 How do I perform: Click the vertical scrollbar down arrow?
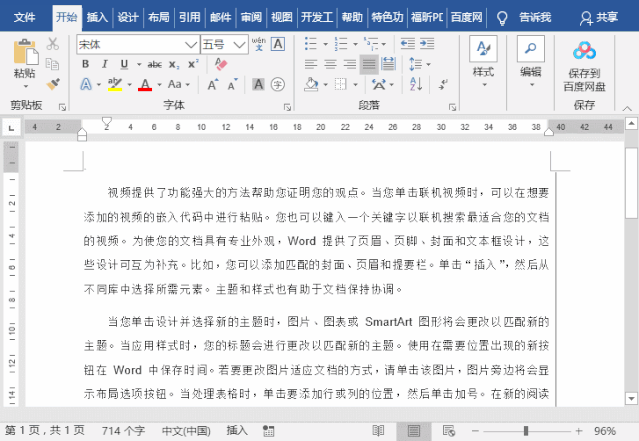[632, 399]
